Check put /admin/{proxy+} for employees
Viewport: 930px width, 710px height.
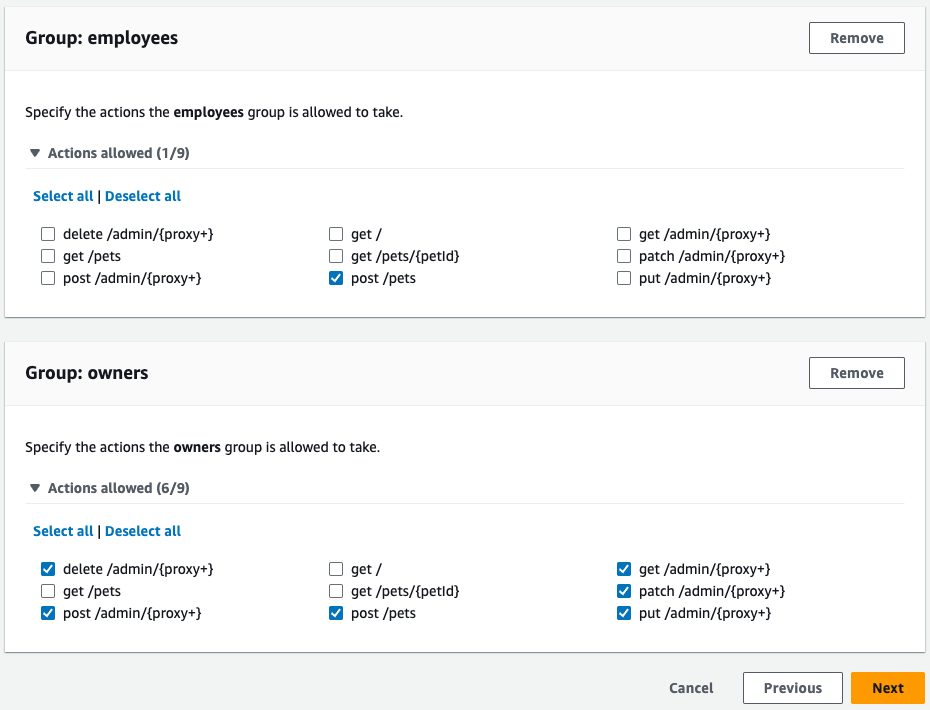point(623,278)
